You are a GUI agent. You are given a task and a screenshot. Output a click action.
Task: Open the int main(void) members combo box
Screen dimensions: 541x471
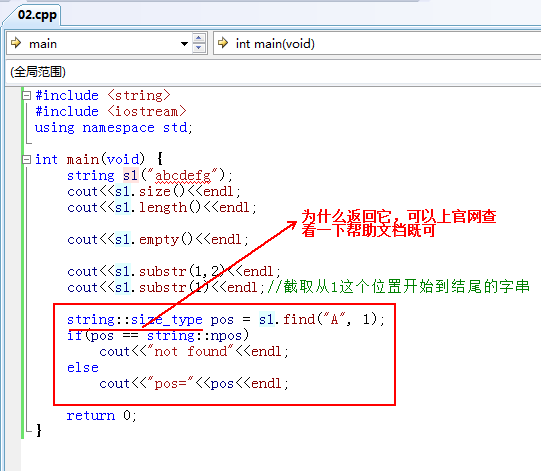(377, 43)
